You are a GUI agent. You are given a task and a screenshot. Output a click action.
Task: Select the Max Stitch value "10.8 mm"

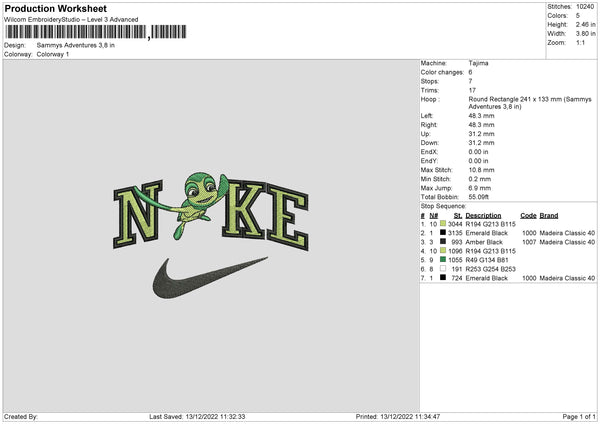point(481,170)
